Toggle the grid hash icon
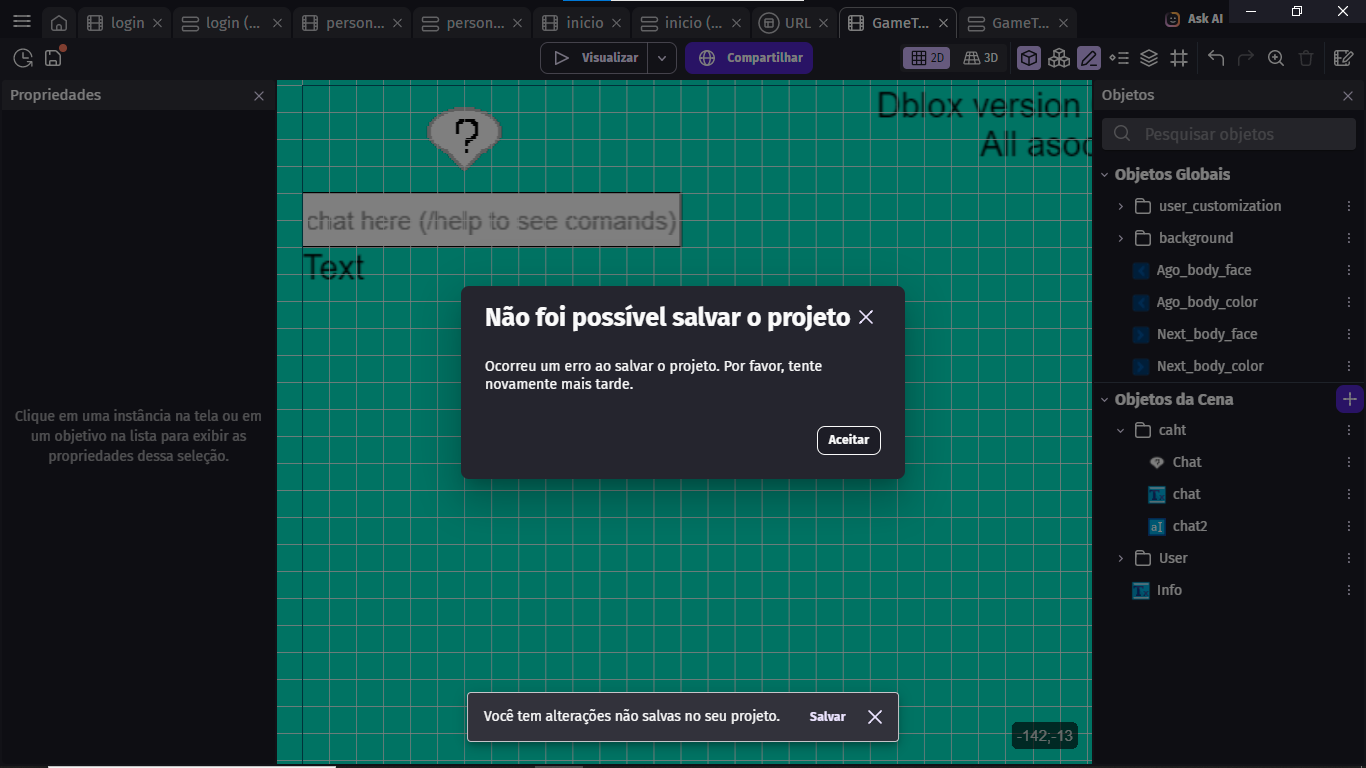 1179,58
